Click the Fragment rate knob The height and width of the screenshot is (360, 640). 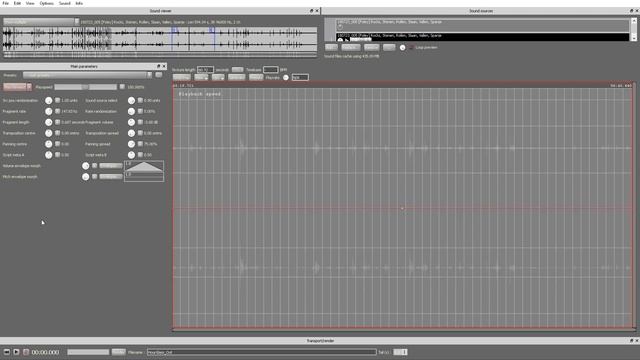(49, 111)
